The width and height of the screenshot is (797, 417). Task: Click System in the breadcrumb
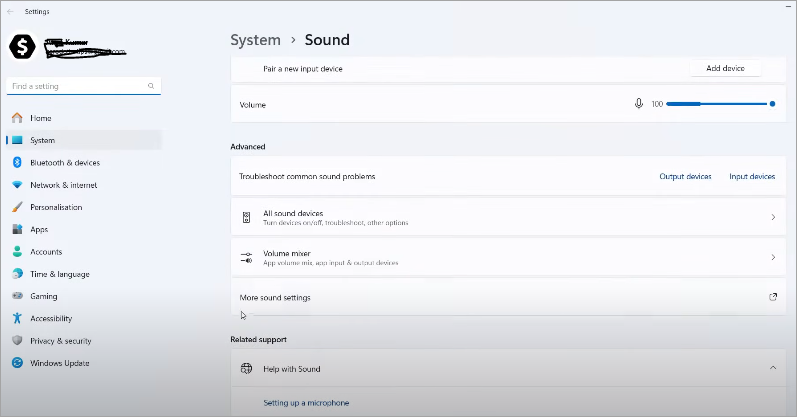pos(255,40)
